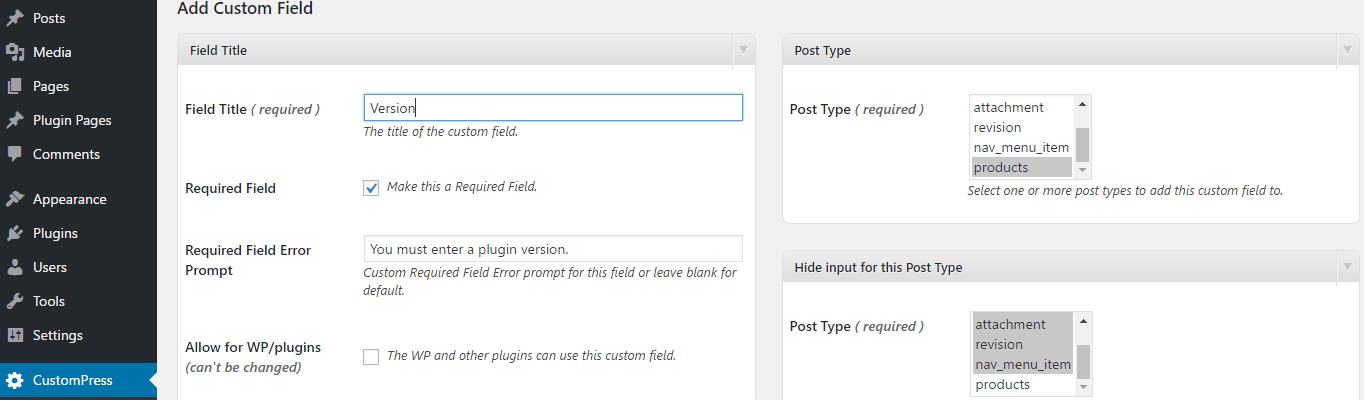
Task: Click the Comments speech bubble icon
Action: [x=15, y=154]
